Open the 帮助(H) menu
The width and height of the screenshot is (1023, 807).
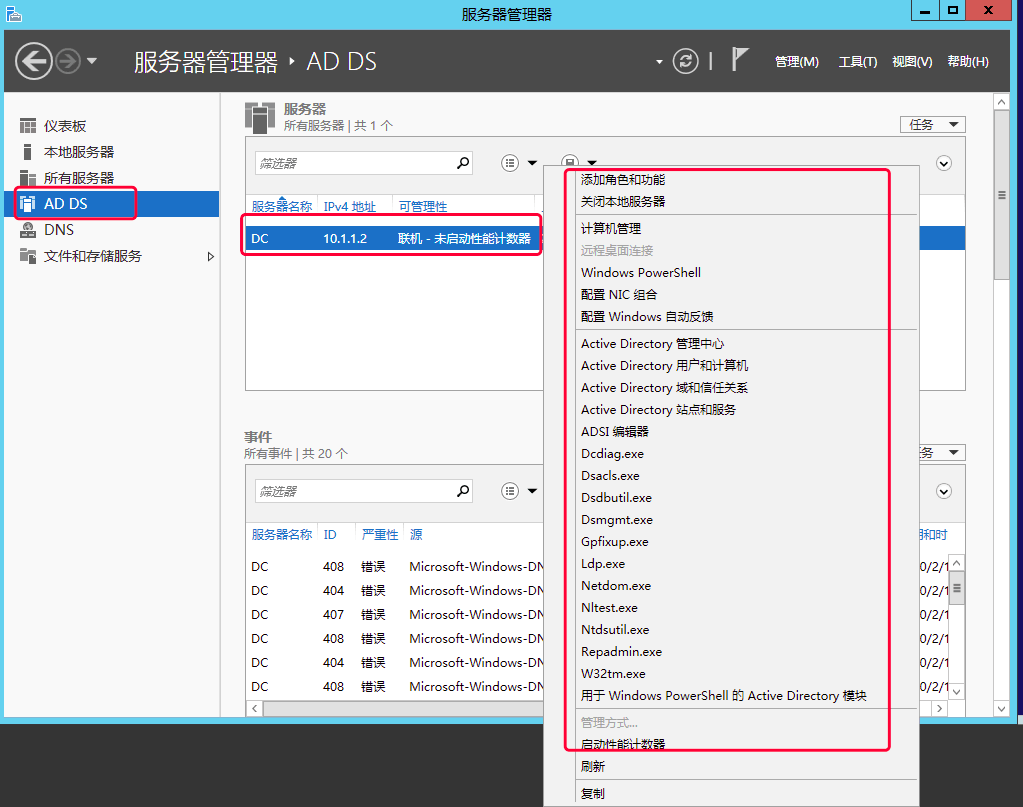[x=968, y=62]
